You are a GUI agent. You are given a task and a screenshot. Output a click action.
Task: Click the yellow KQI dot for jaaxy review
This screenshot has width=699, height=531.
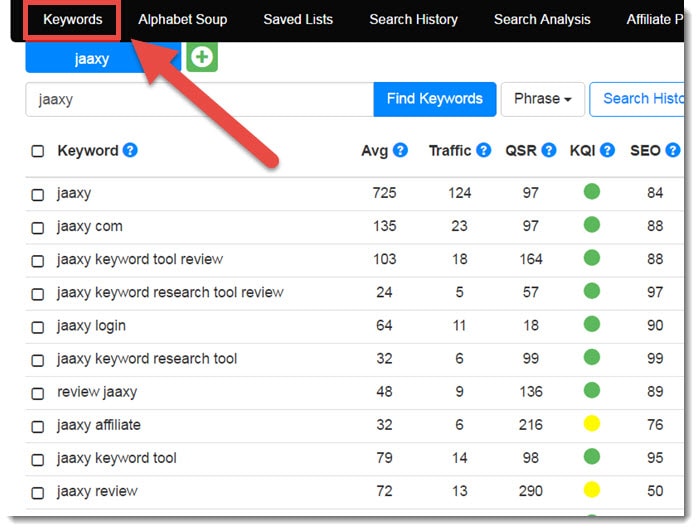coord(592,490)
